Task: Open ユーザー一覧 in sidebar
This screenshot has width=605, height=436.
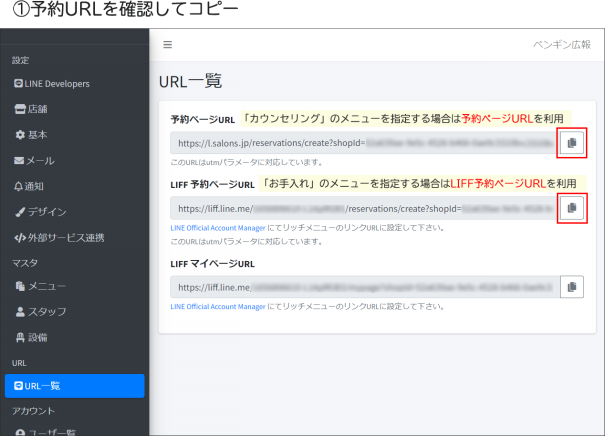Action: [55, 432]
